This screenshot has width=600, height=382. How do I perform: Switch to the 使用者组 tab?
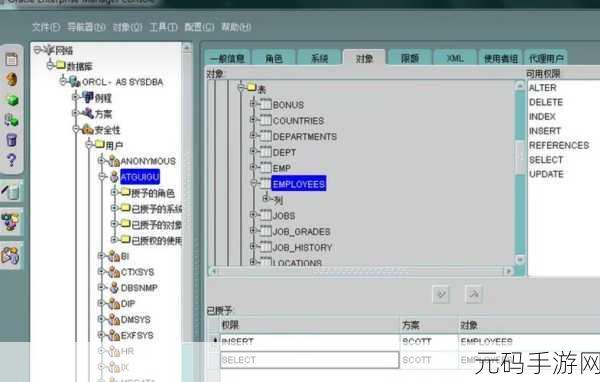pos(501,58)
